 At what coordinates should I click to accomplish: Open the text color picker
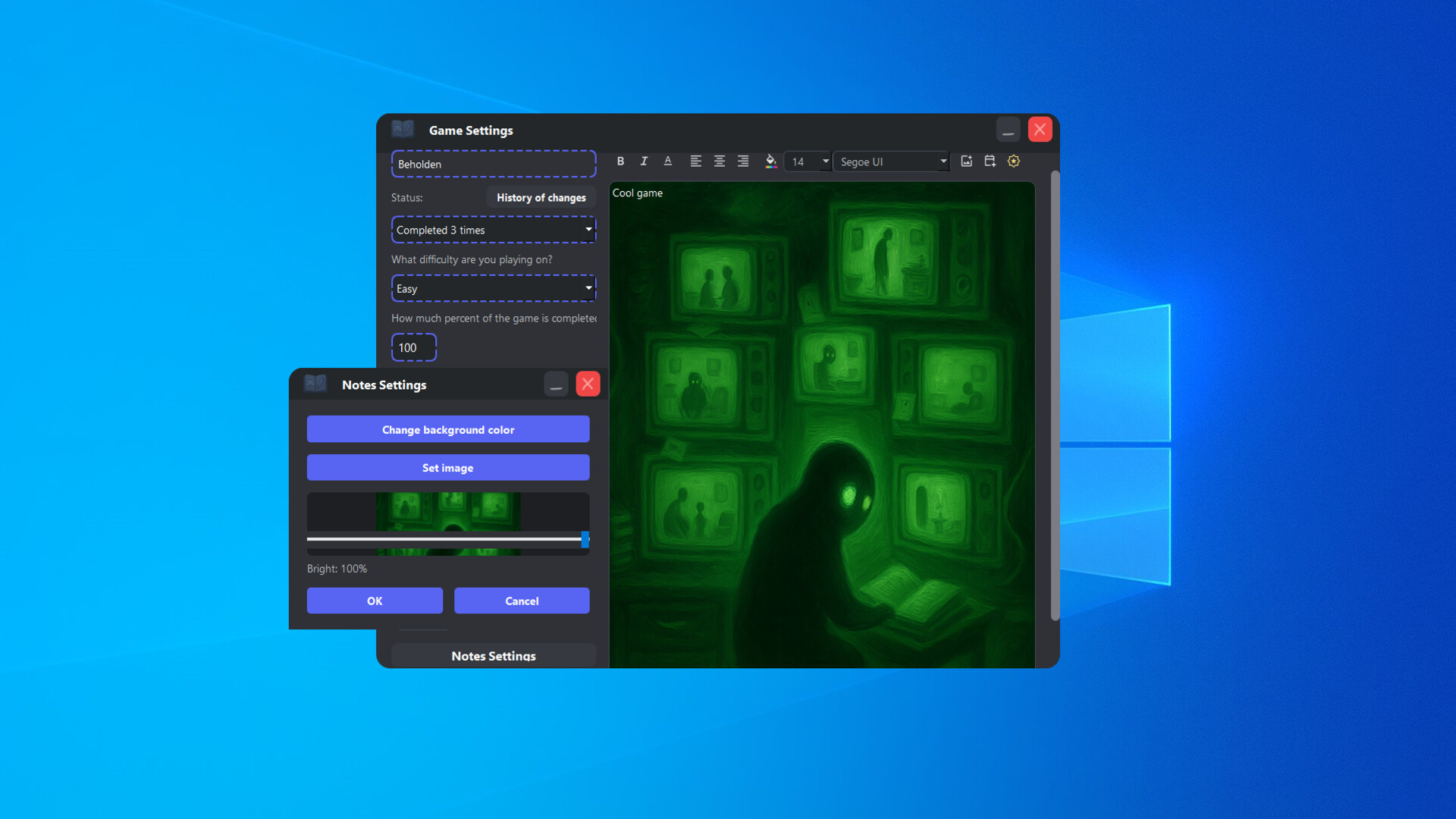[770, 161]
